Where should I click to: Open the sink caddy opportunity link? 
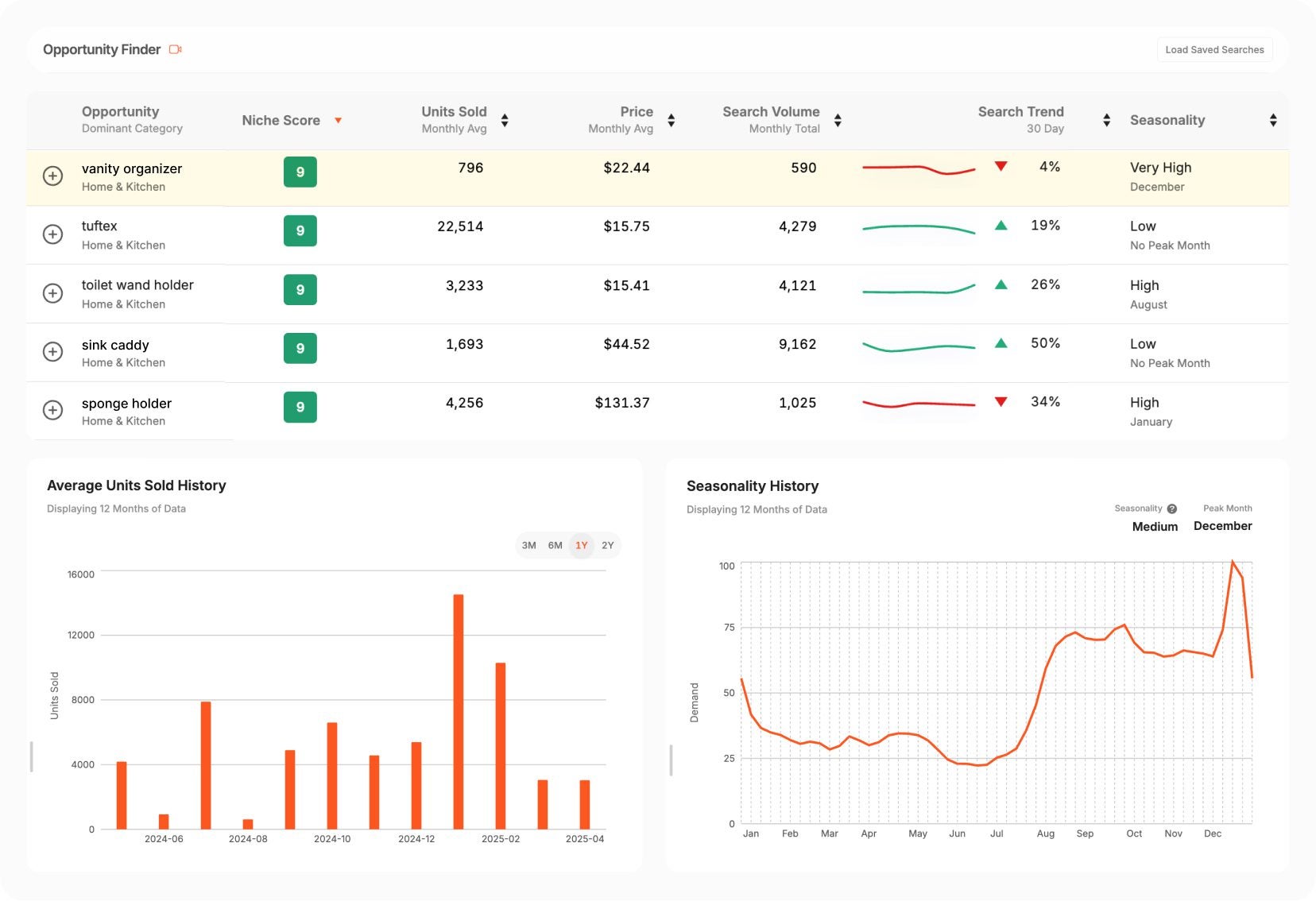114,345
